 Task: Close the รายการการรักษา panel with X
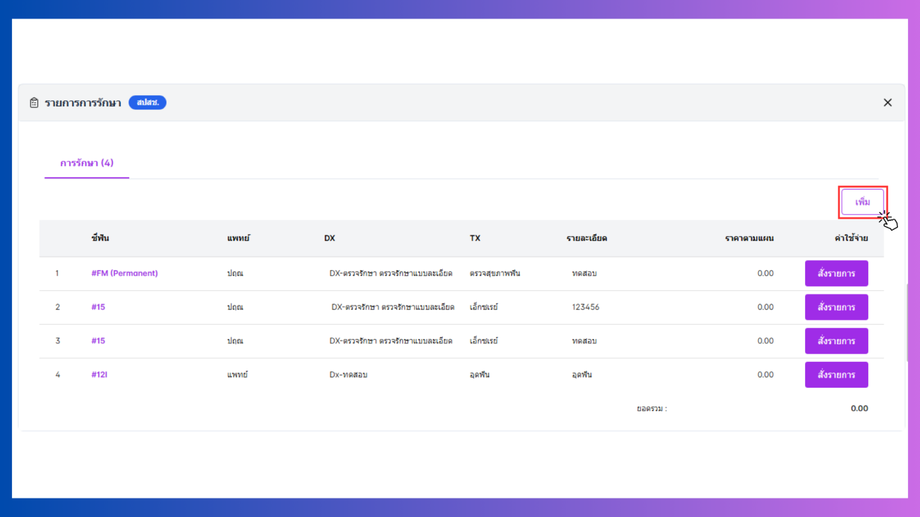[887, 103]
